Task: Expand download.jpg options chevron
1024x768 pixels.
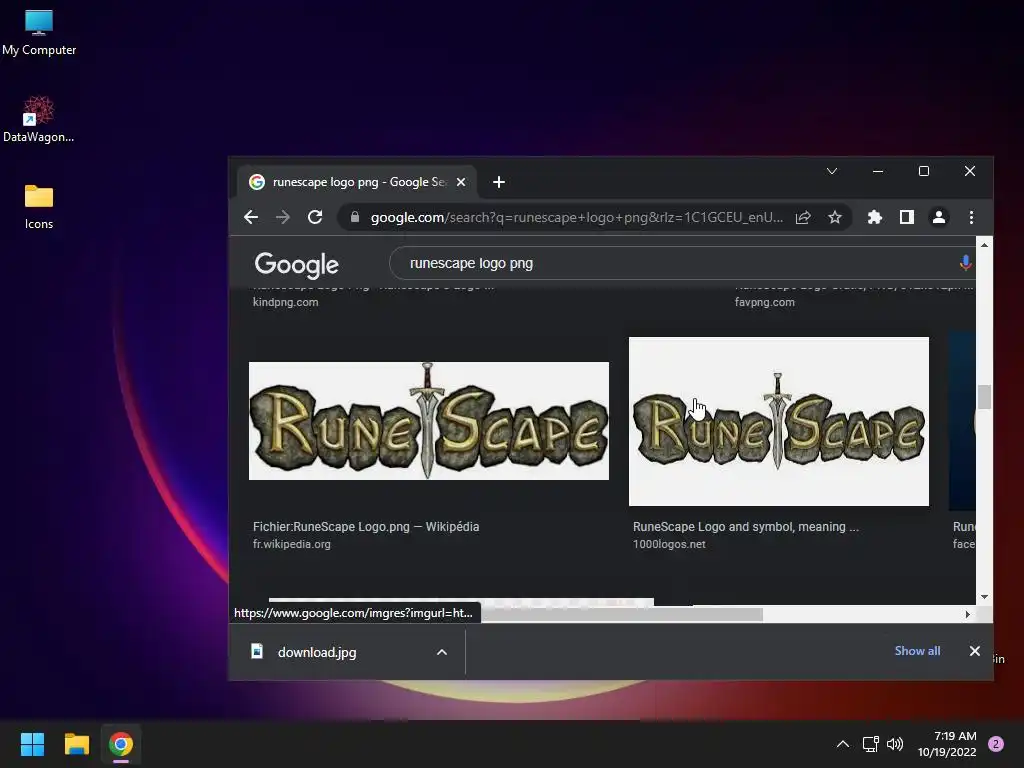Action: click(x=442, y=652)
